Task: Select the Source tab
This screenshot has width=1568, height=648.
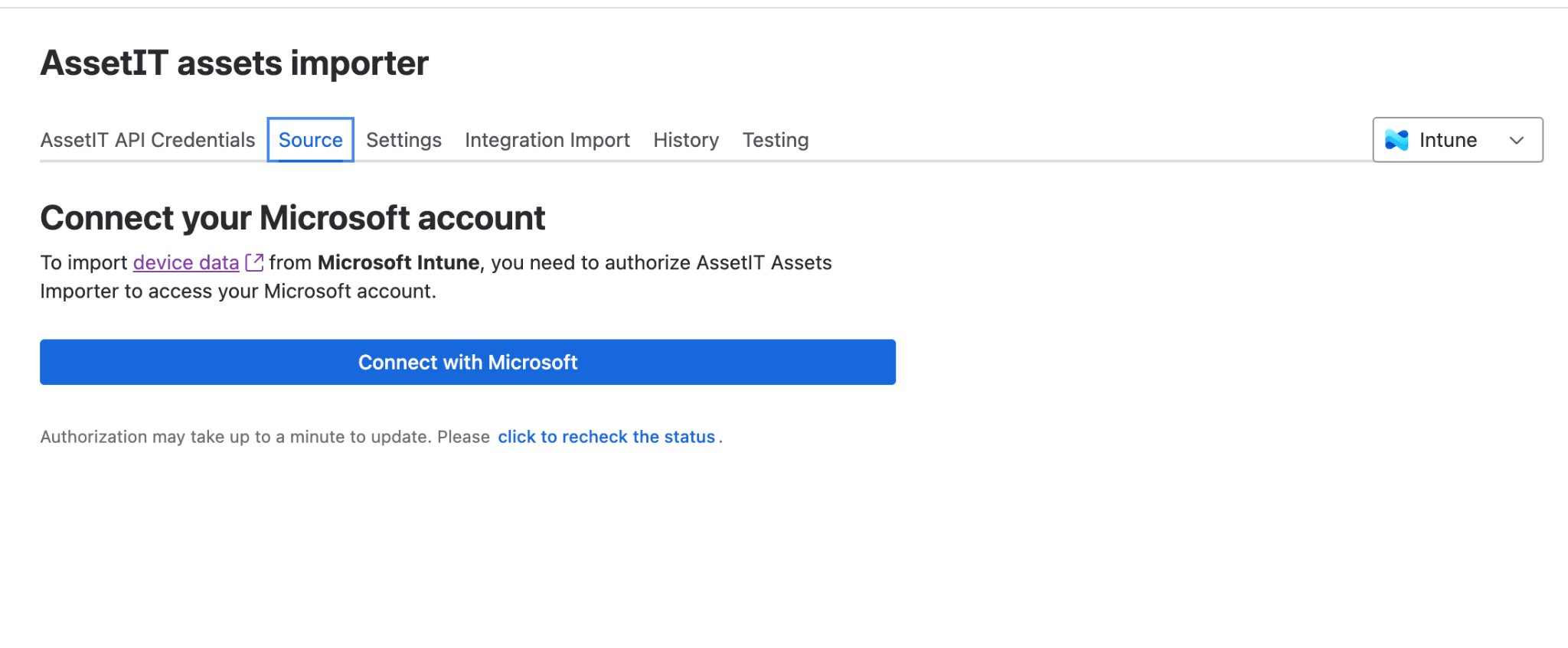Action: 310,140
